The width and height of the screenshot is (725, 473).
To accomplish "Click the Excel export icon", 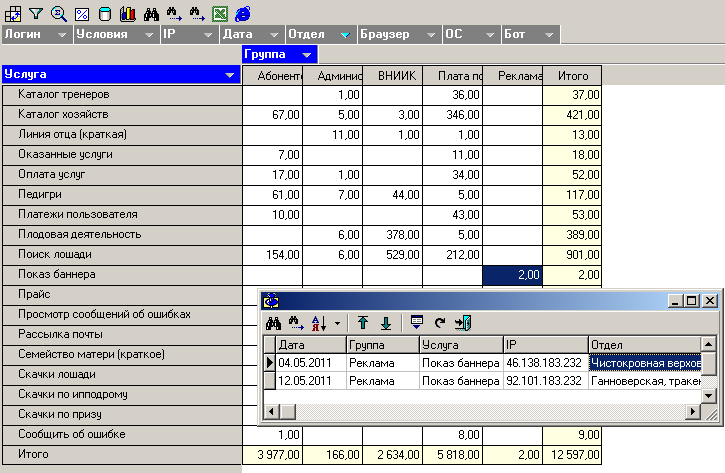I will pos(220,14).
